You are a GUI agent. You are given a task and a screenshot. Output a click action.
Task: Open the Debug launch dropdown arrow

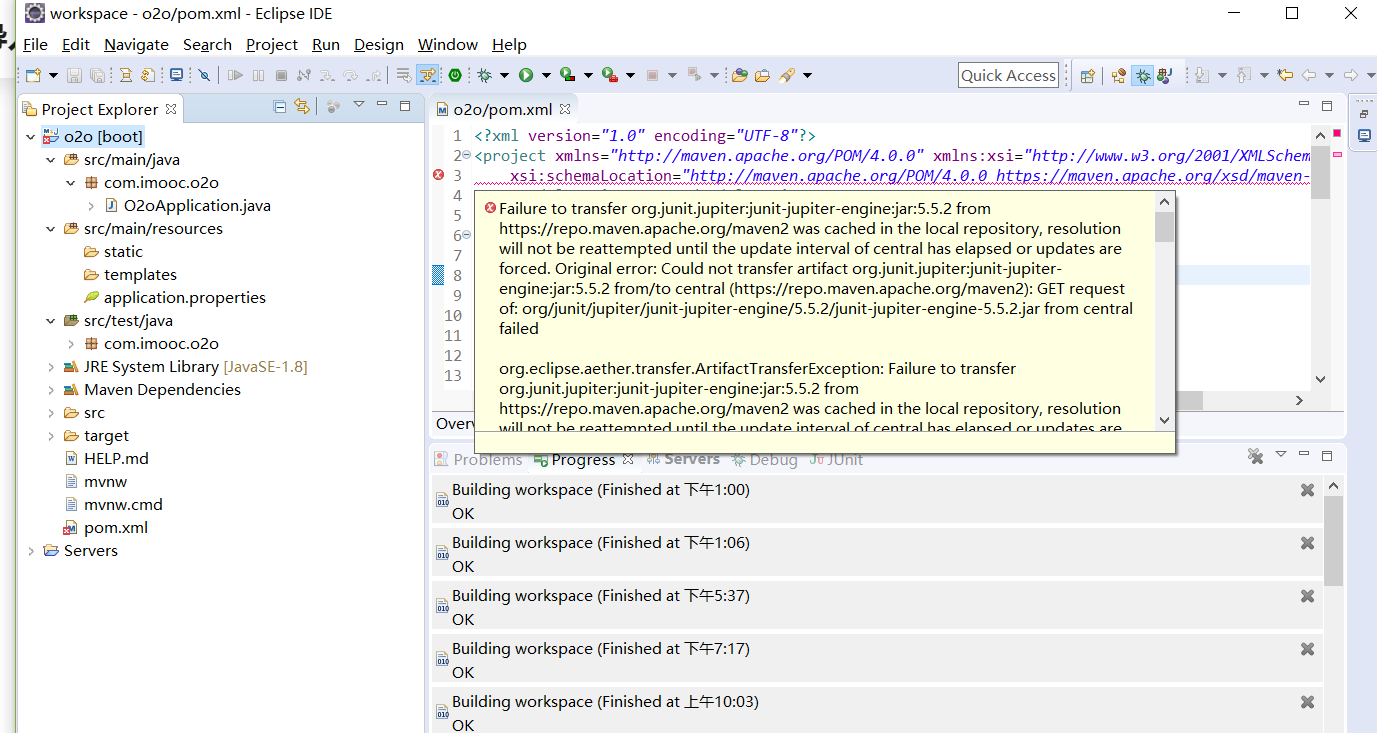tap(504, 75)
